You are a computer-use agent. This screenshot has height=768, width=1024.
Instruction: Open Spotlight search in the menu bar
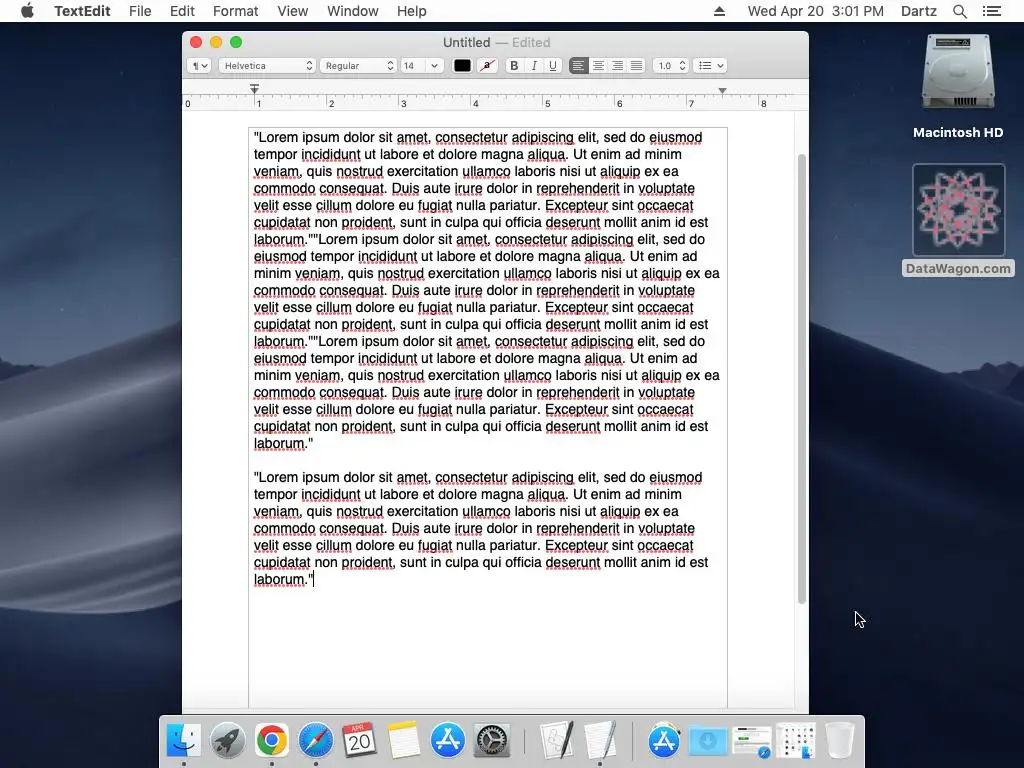[959, 11]
